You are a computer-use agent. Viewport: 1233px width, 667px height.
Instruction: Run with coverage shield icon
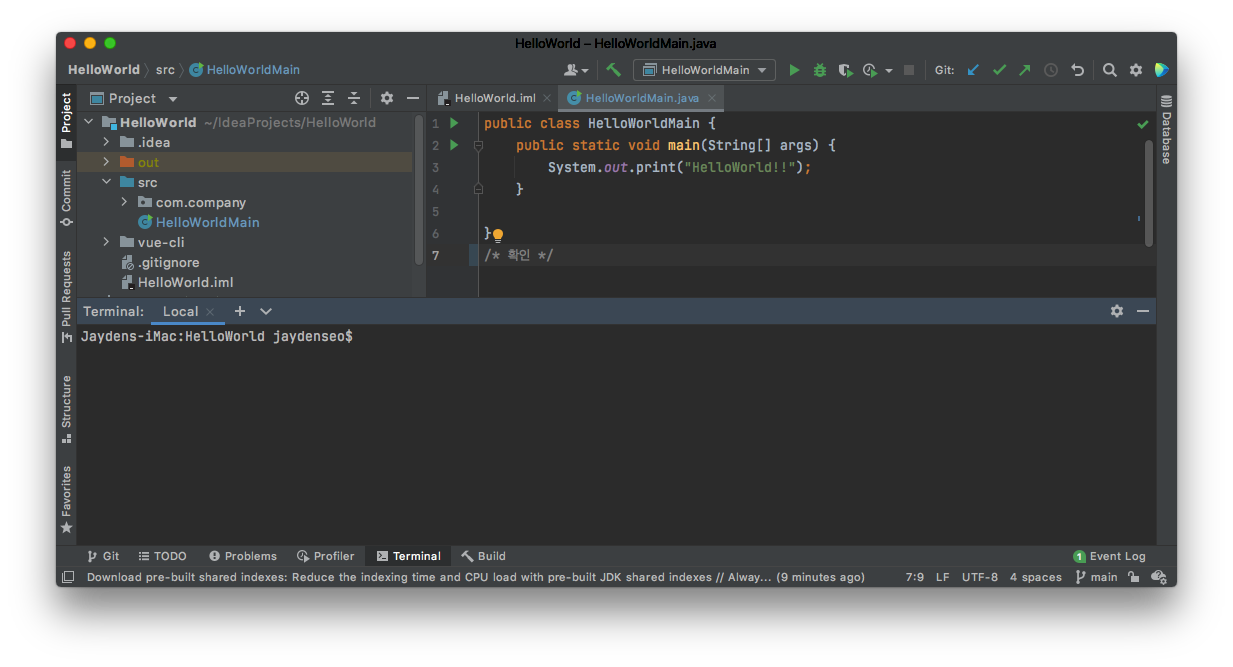[845, 70]
